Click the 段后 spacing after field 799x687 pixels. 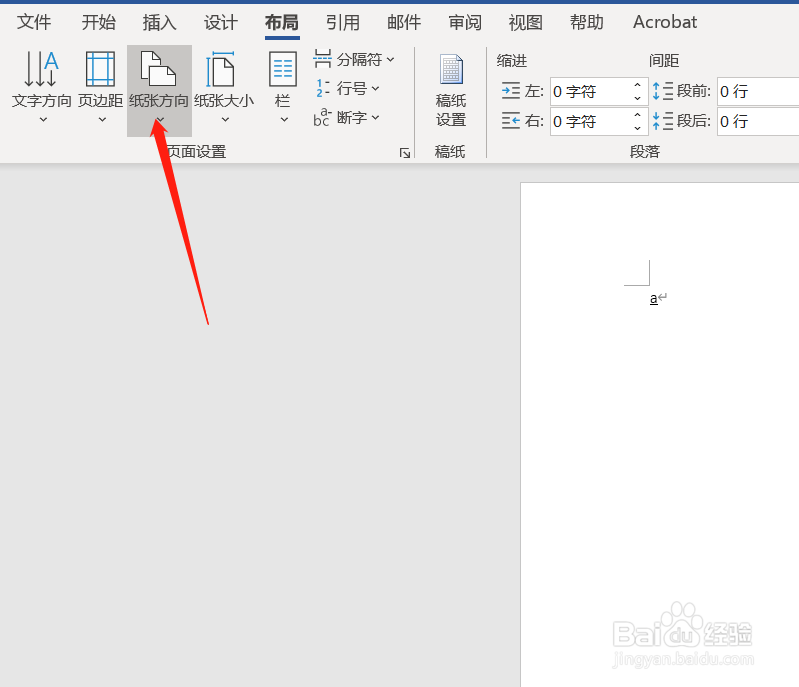coord(758,121)
